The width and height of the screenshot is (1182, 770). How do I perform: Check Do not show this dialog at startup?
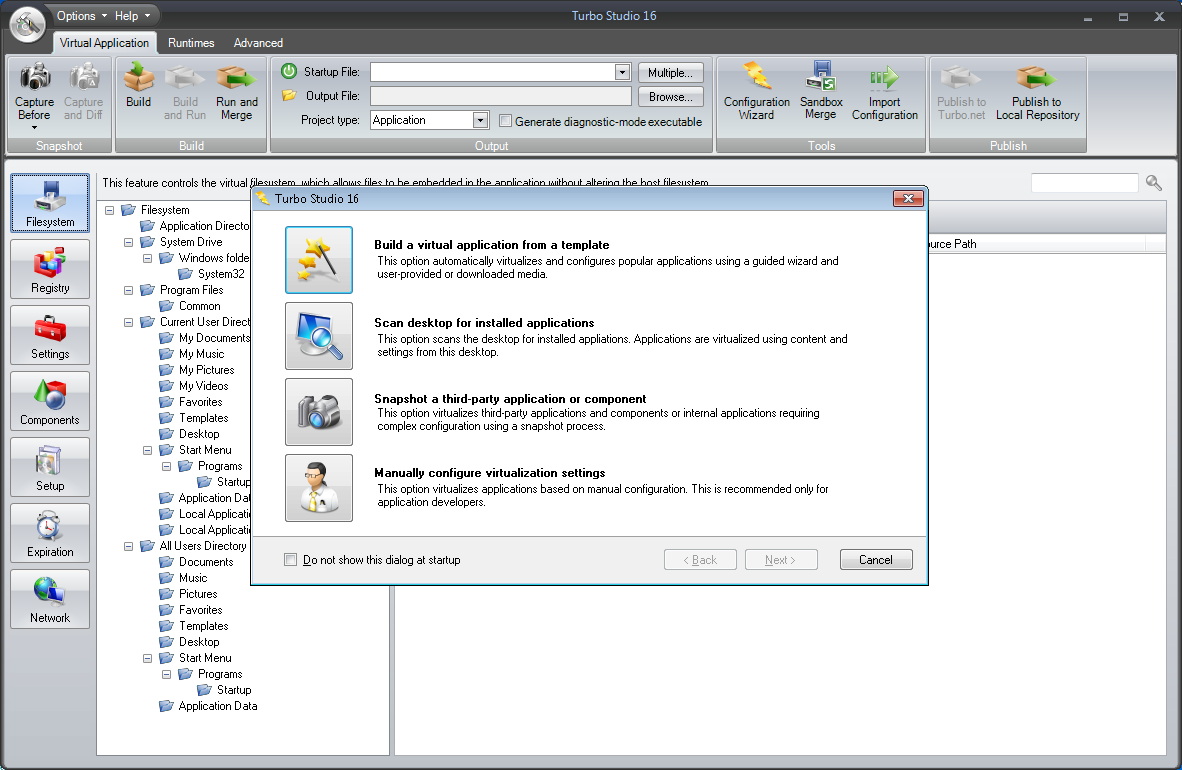point(290,560)
